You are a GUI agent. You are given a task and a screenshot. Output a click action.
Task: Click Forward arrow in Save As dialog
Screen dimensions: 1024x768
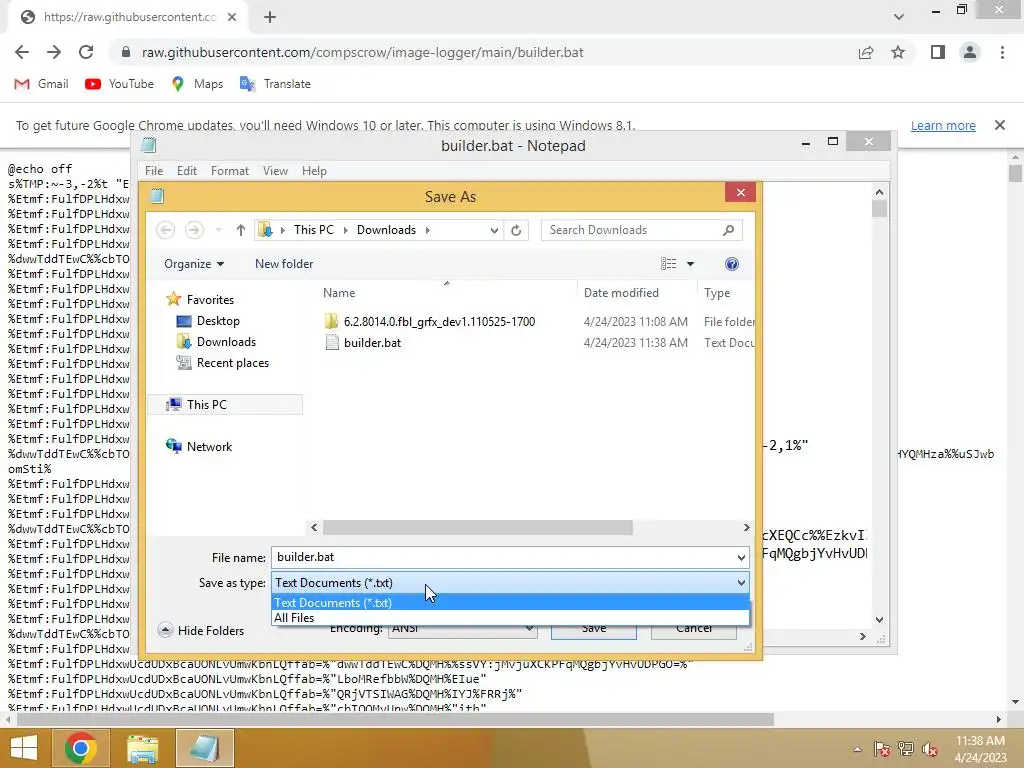[x=194, y=230]
